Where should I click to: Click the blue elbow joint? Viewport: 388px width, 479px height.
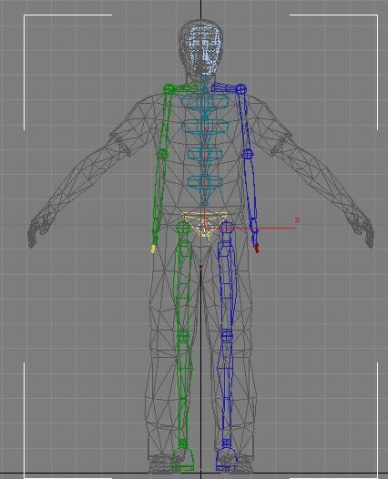[247, 154]
